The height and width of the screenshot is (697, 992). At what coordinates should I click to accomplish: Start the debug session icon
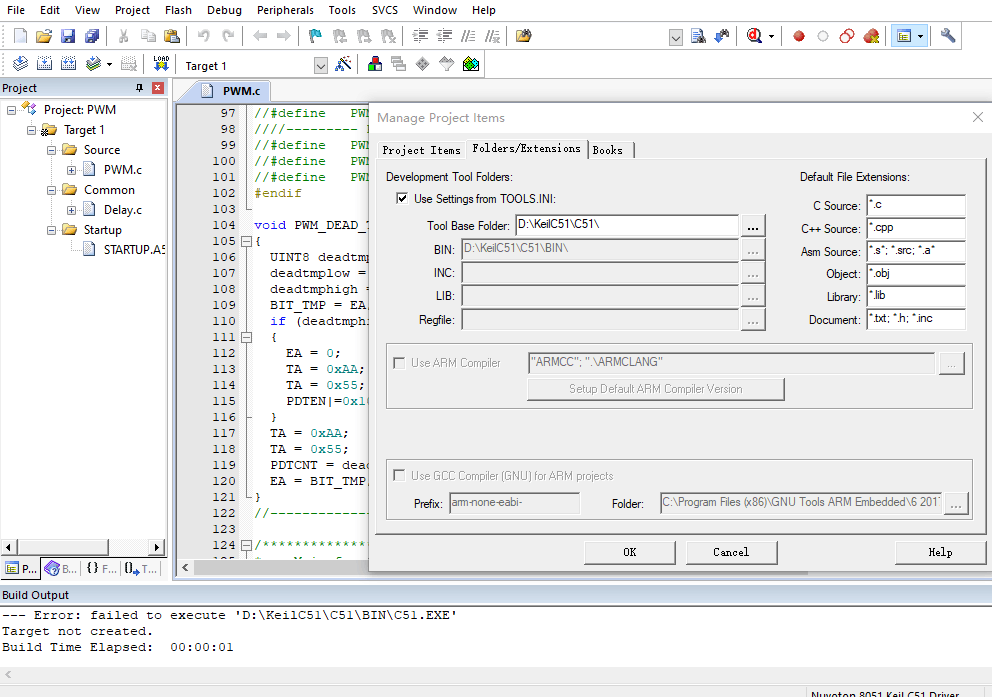tap(753, 36)
